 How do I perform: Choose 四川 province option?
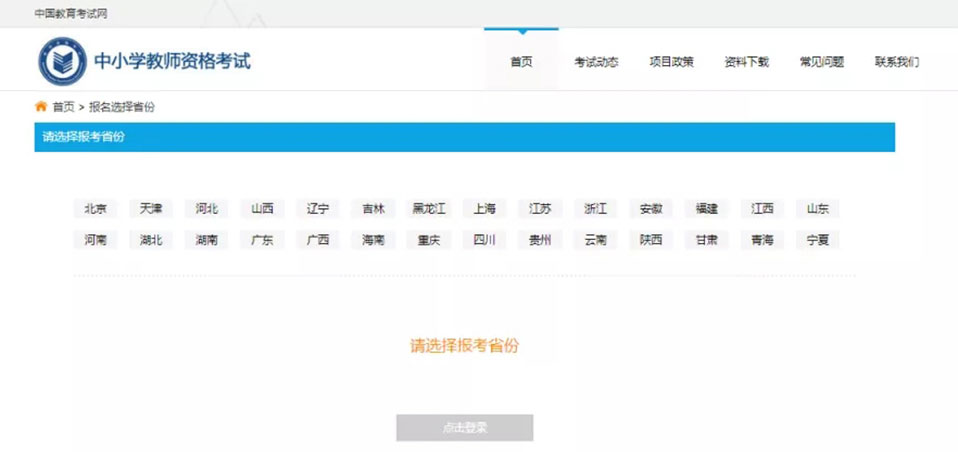coord(485,240)
